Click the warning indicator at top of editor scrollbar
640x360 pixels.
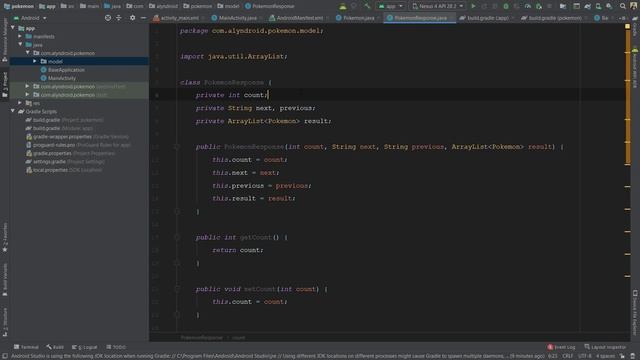pos(627,27)
